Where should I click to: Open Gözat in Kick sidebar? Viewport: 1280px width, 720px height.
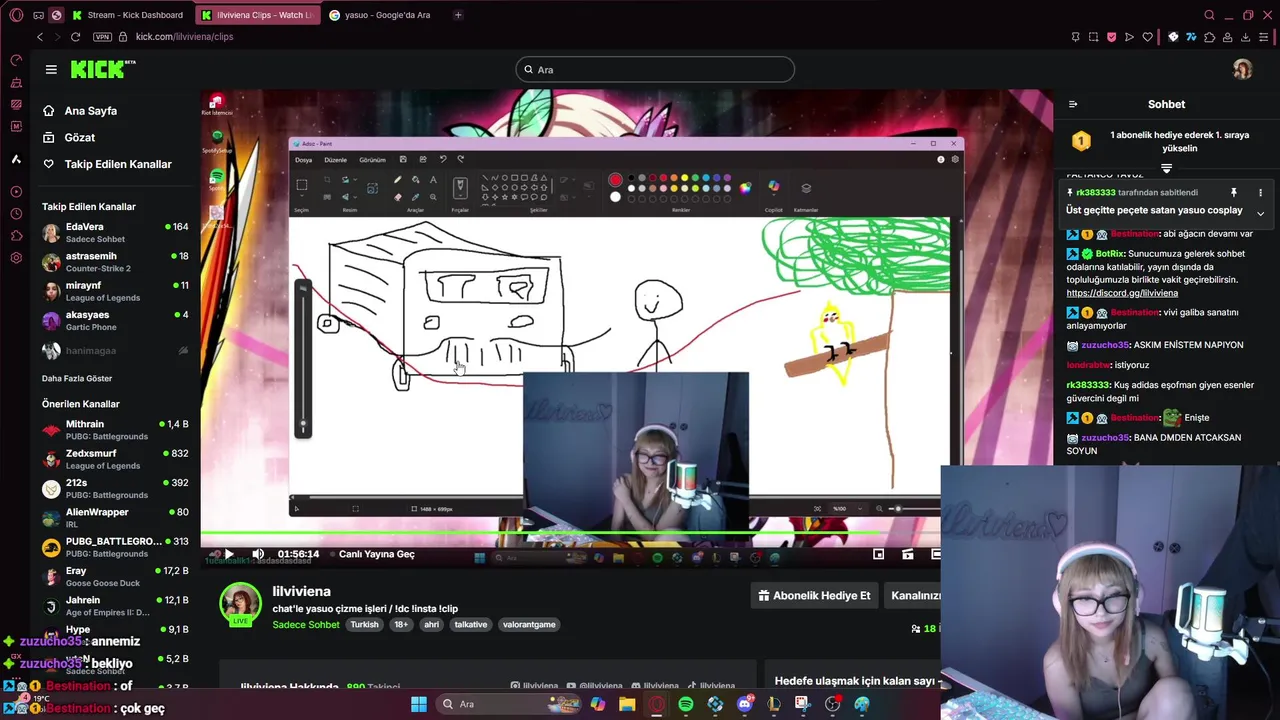click(x=80, y=137)
